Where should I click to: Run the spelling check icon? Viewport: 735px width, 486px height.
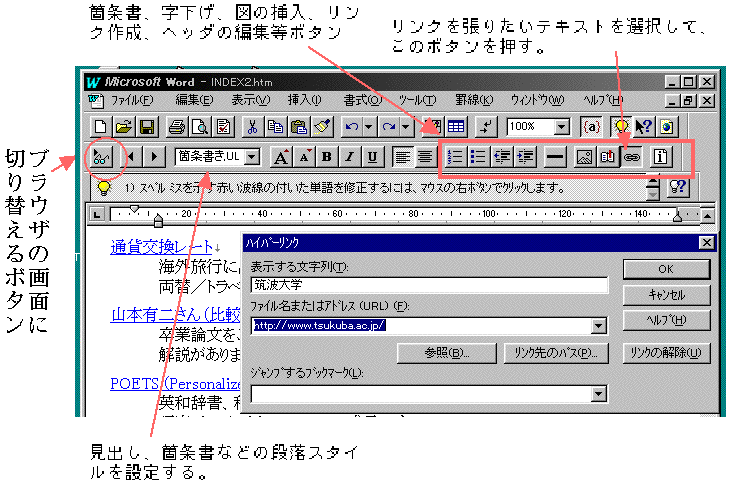pos(223,127)
